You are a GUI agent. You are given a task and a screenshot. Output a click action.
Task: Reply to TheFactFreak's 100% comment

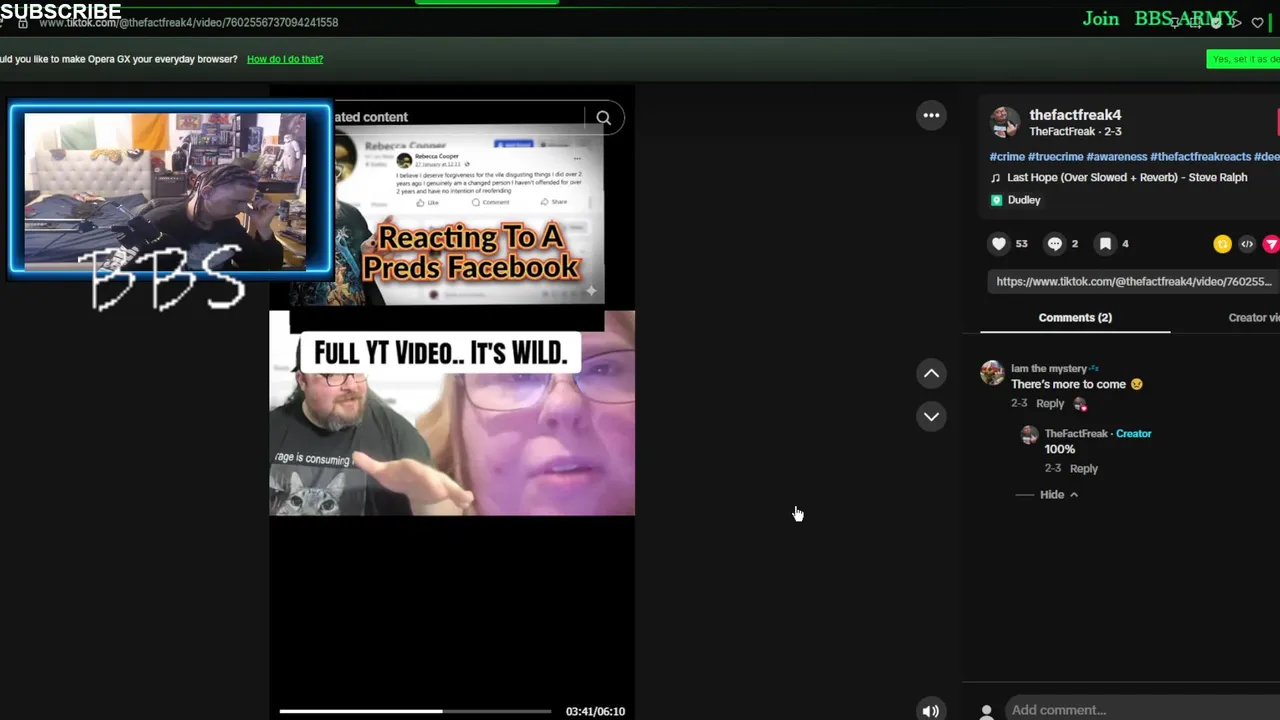[x=1084, y=469]
